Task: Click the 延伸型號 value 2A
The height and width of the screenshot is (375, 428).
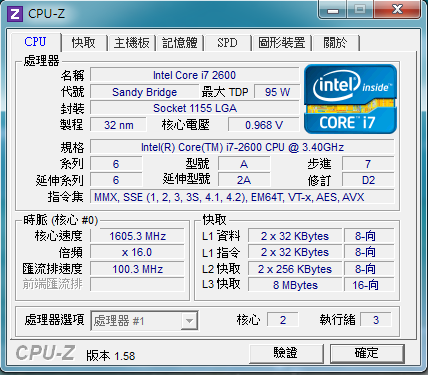Action: [x=244, y=180]
